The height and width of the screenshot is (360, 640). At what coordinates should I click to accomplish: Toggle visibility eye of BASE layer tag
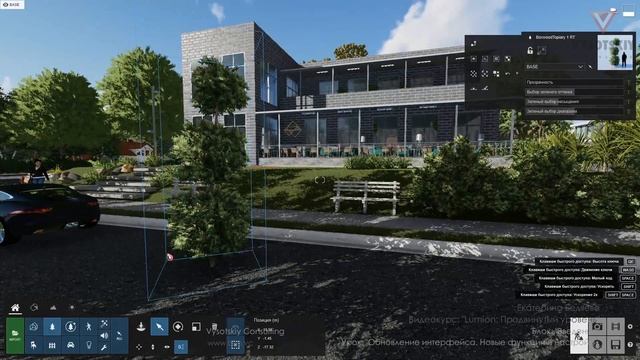coord(5,4)
